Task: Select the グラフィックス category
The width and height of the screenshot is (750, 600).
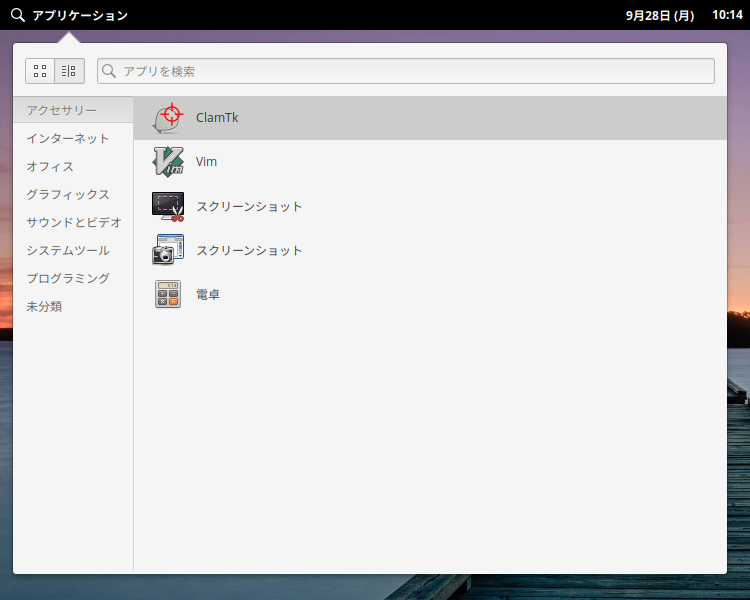Action: pyautogui.click(x=73, y=194)
